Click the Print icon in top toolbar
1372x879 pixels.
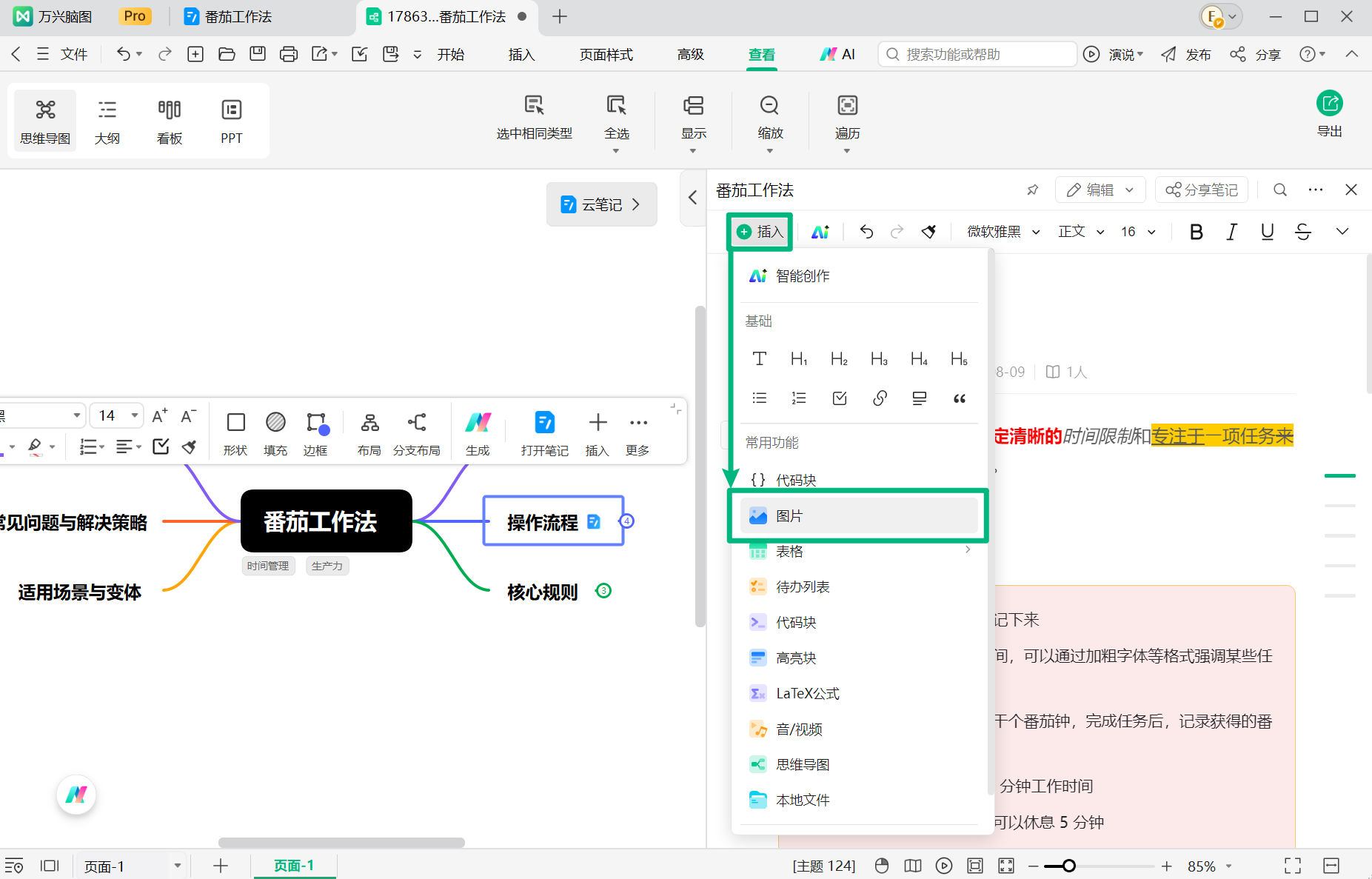click(x=289, y=54)
